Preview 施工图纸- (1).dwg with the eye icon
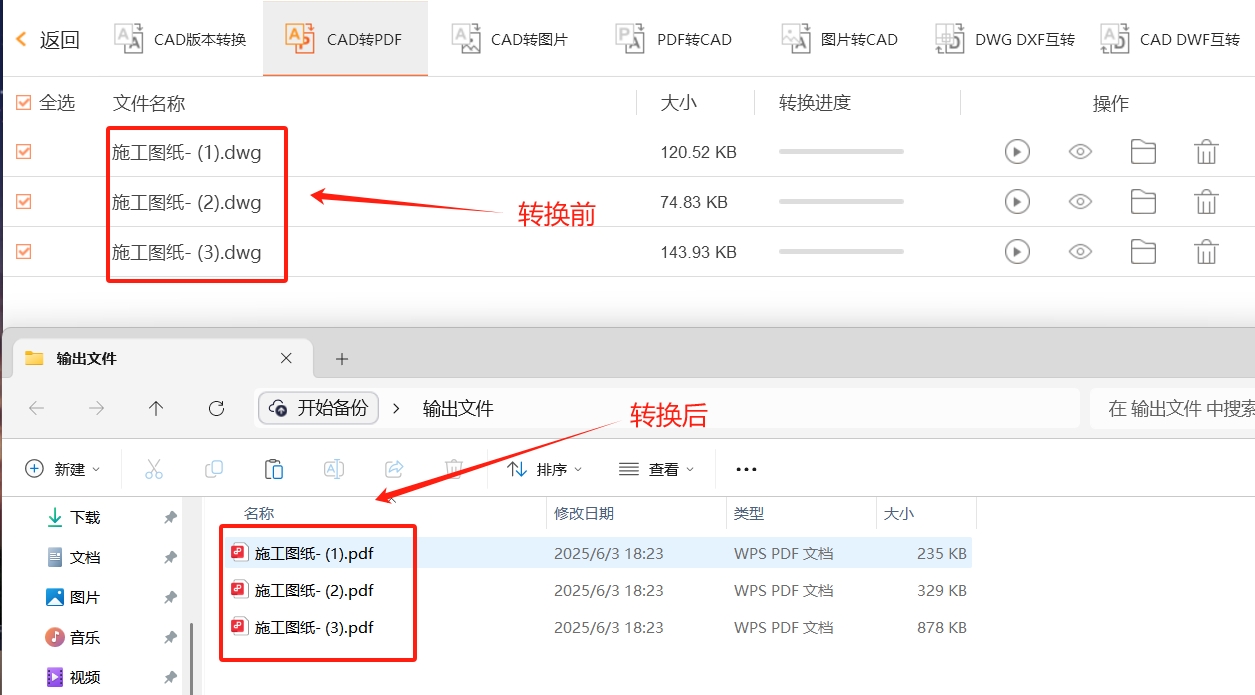This screenshot has width=1255, height=695. 1080,152
